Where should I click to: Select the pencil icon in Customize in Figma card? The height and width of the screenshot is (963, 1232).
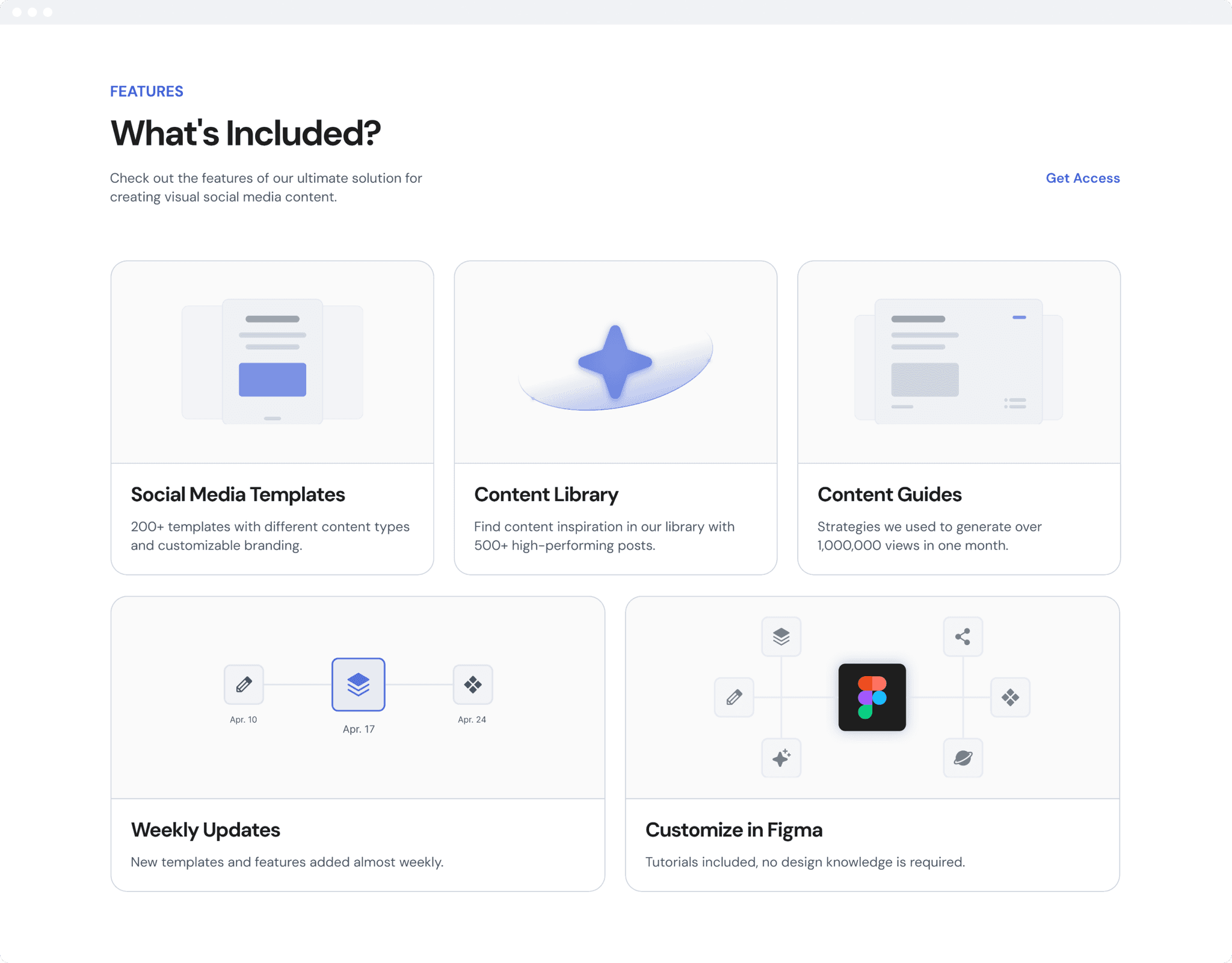[x=734, y=698]
